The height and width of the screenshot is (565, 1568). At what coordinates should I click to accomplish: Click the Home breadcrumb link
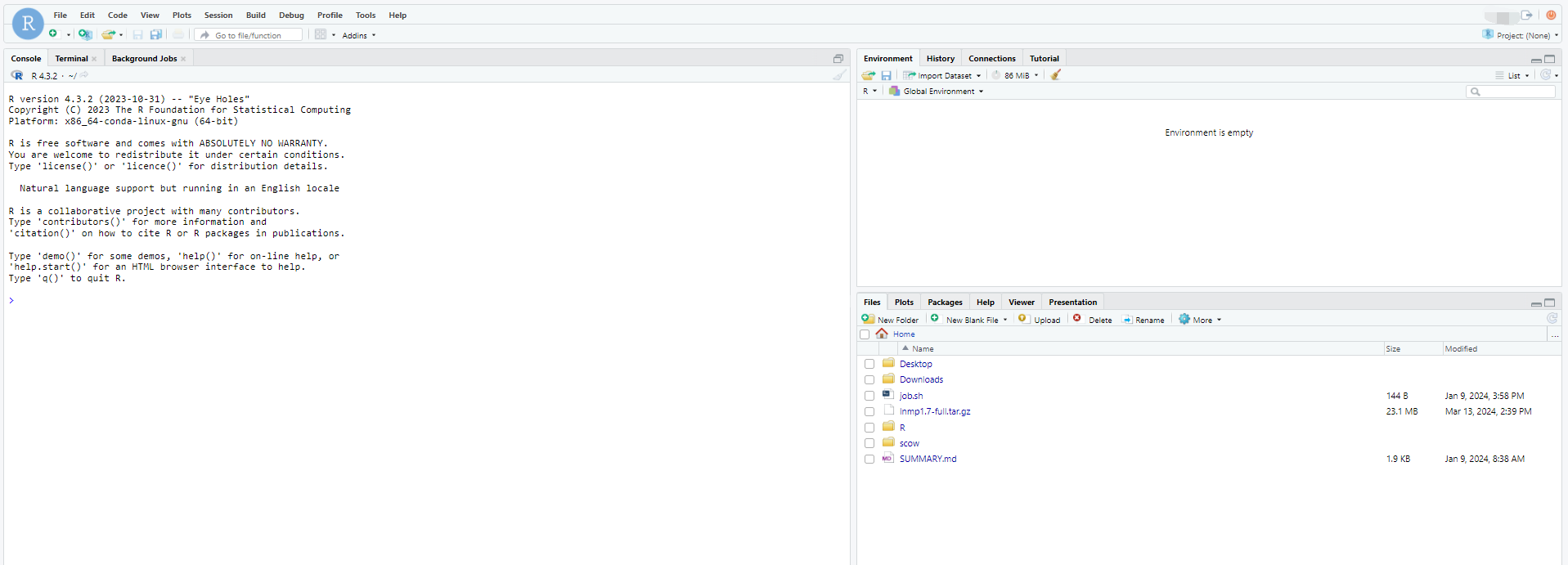pyautogui.click(x=904, y=334)
